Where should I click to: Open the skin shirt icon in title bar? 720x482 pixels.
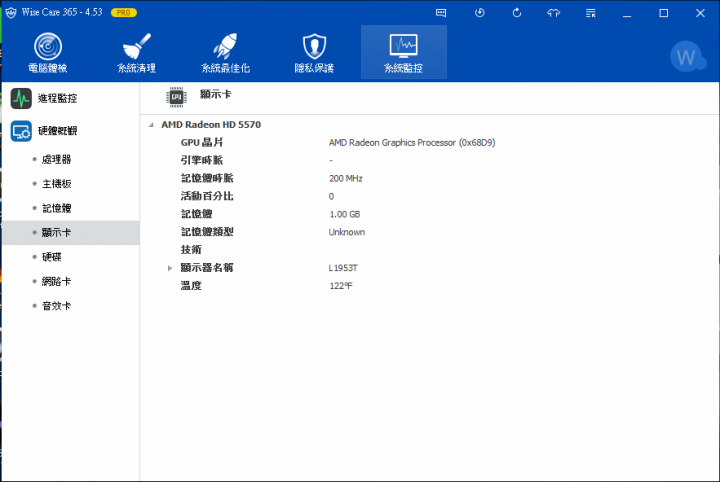[553, 13]
